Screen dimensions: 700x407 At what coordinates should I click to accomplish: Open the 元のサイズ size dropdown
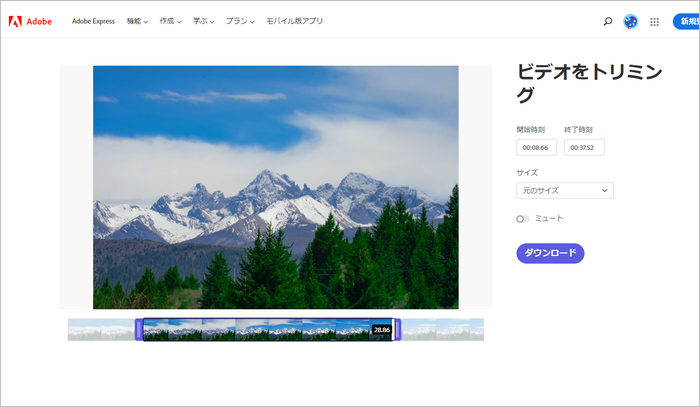coord(564,190)
